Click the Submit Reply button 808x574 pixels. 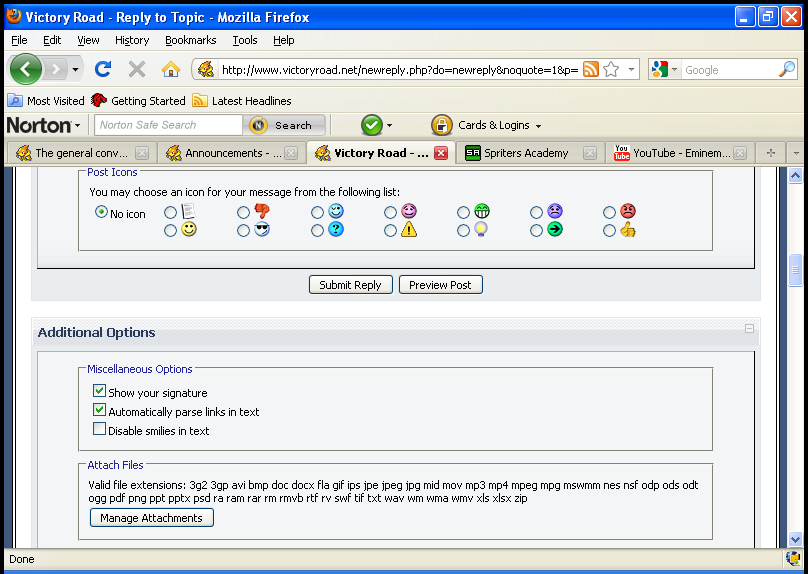(x=350, y=285)
